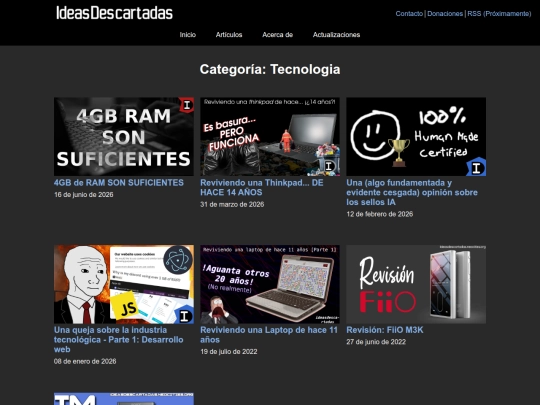Viewport: 540px width, 405px height.
Task: Open article 'Revisión: FiiO M3K'
Action: [385, 330]
